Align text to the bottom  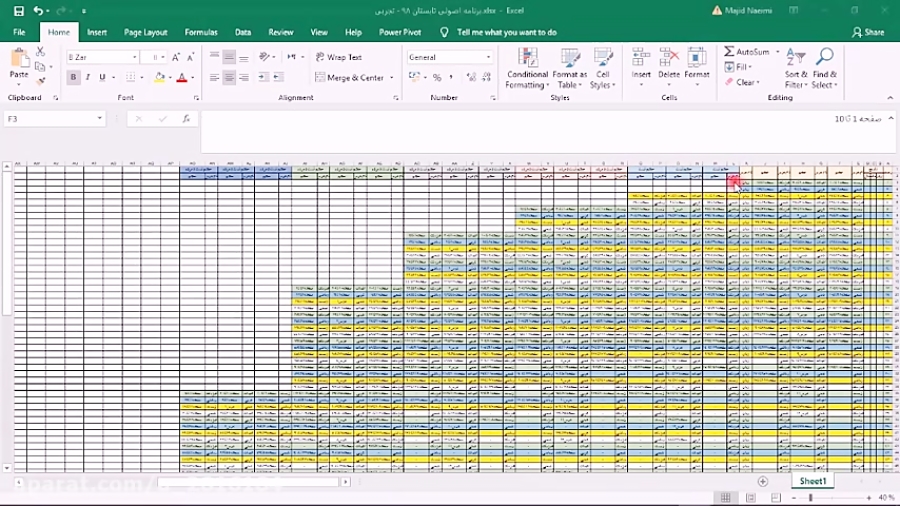coord(244,57)
